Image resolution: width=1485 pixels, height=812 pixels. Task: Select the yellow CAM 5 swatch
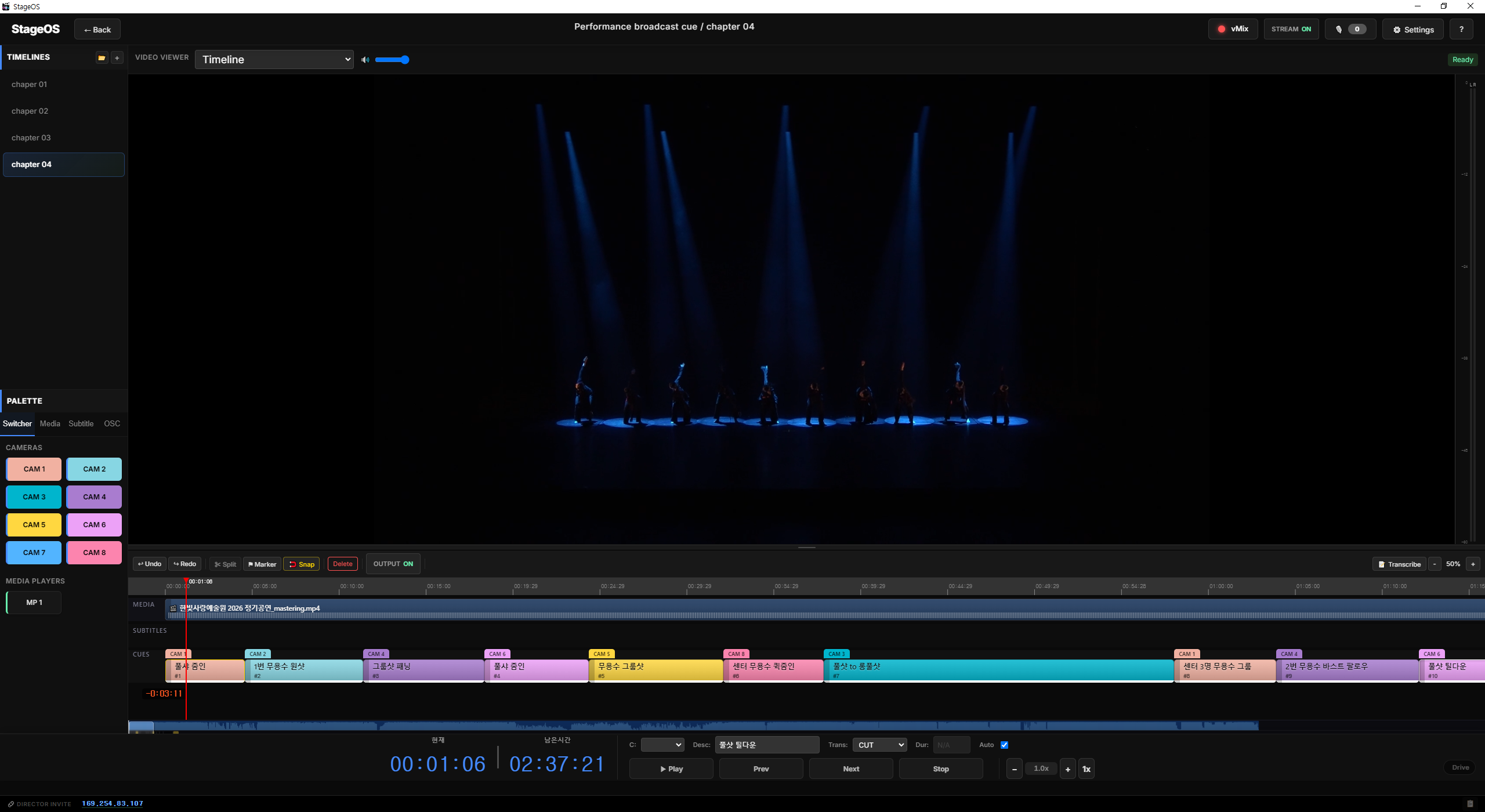(x=34, y=525)
